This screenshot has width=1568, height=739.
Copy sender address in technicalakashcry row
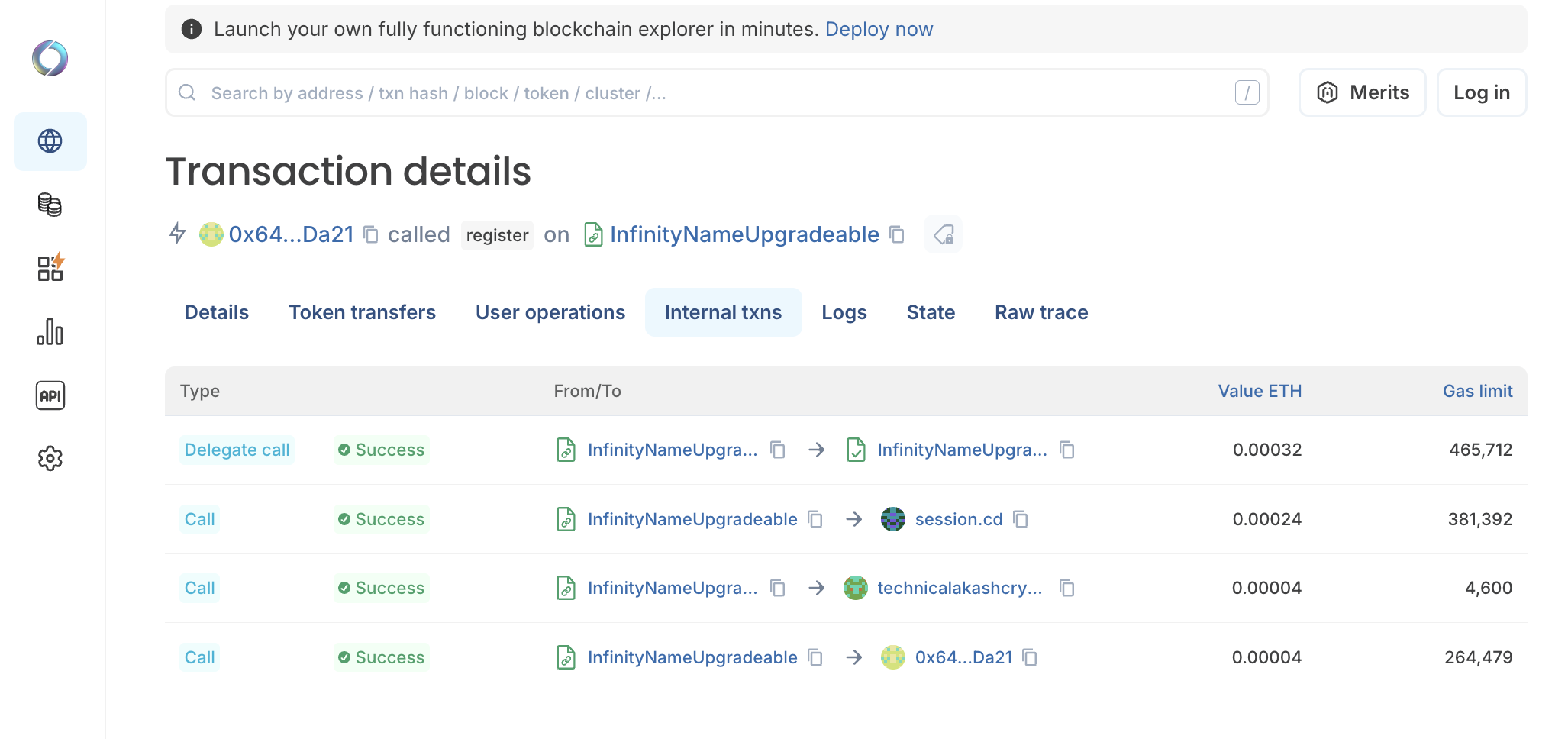click(778, 588)
